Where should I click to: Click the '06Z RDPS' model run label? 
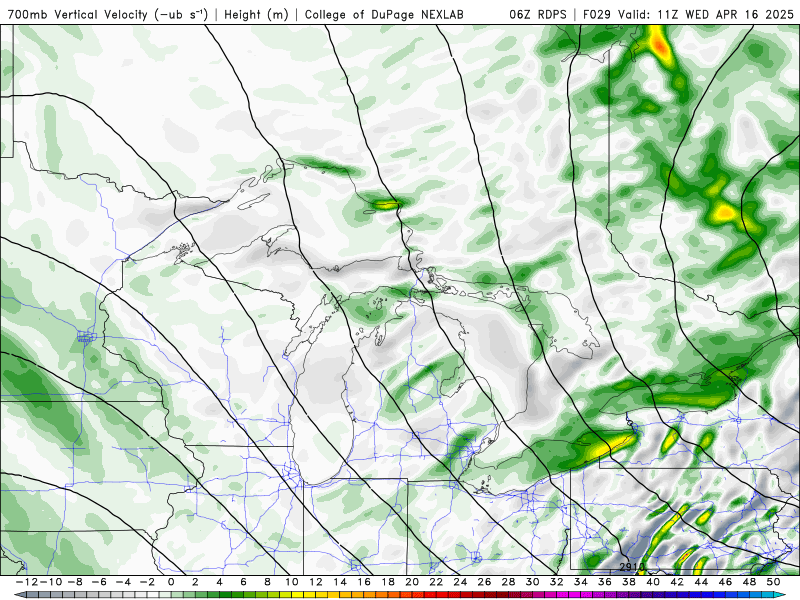pyautogui.click(x=537, y=15)
